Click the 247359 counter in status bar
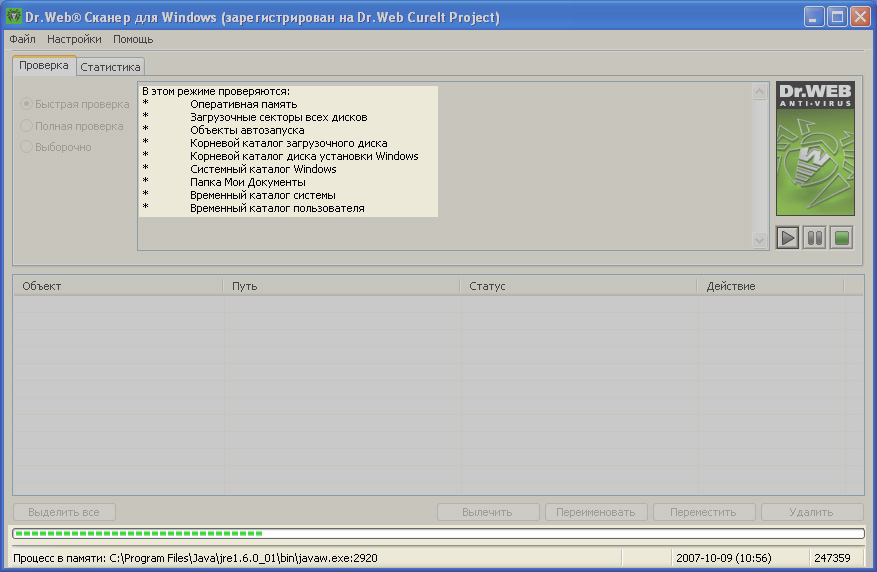 832,558
